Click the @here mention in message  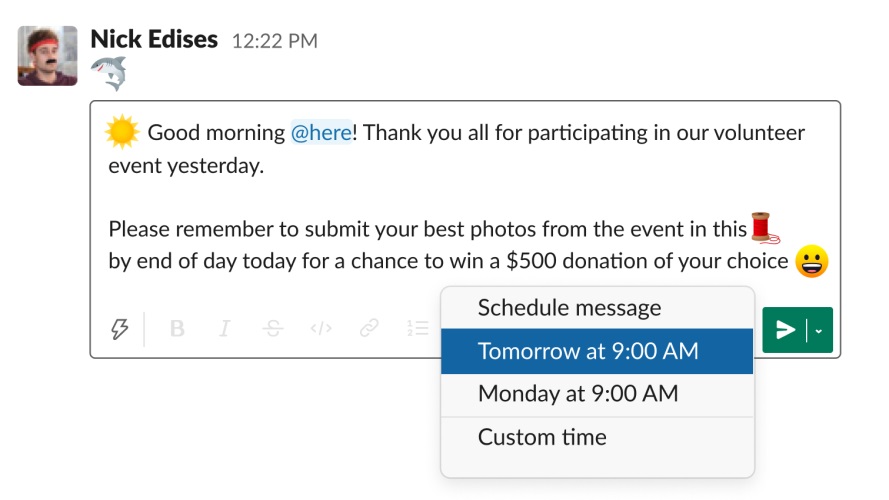click(x=320, y=133)
